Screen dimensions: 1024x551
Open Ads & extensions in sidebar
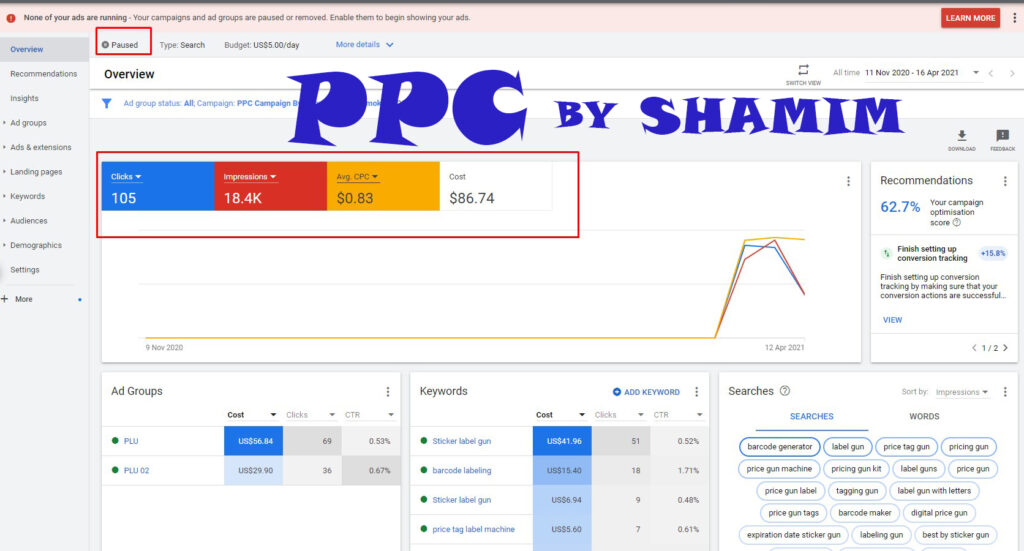click(x=40, y=148)
